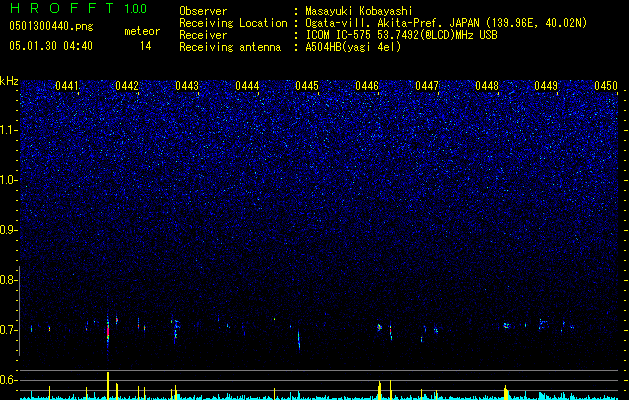Click the strong red meteor echo before 0442
The image size is (629, 400).
click(x=108, y=332)
